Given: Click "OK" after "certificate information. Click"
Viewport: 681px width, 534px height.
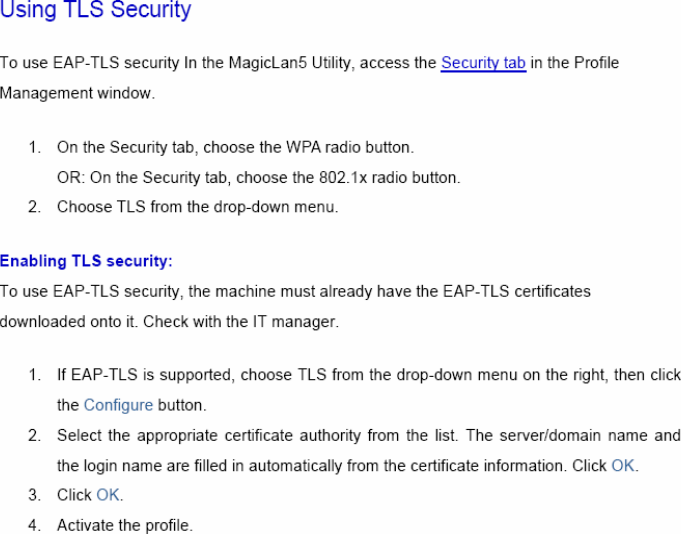Looking at the screenshot, I should coord(623,466).
